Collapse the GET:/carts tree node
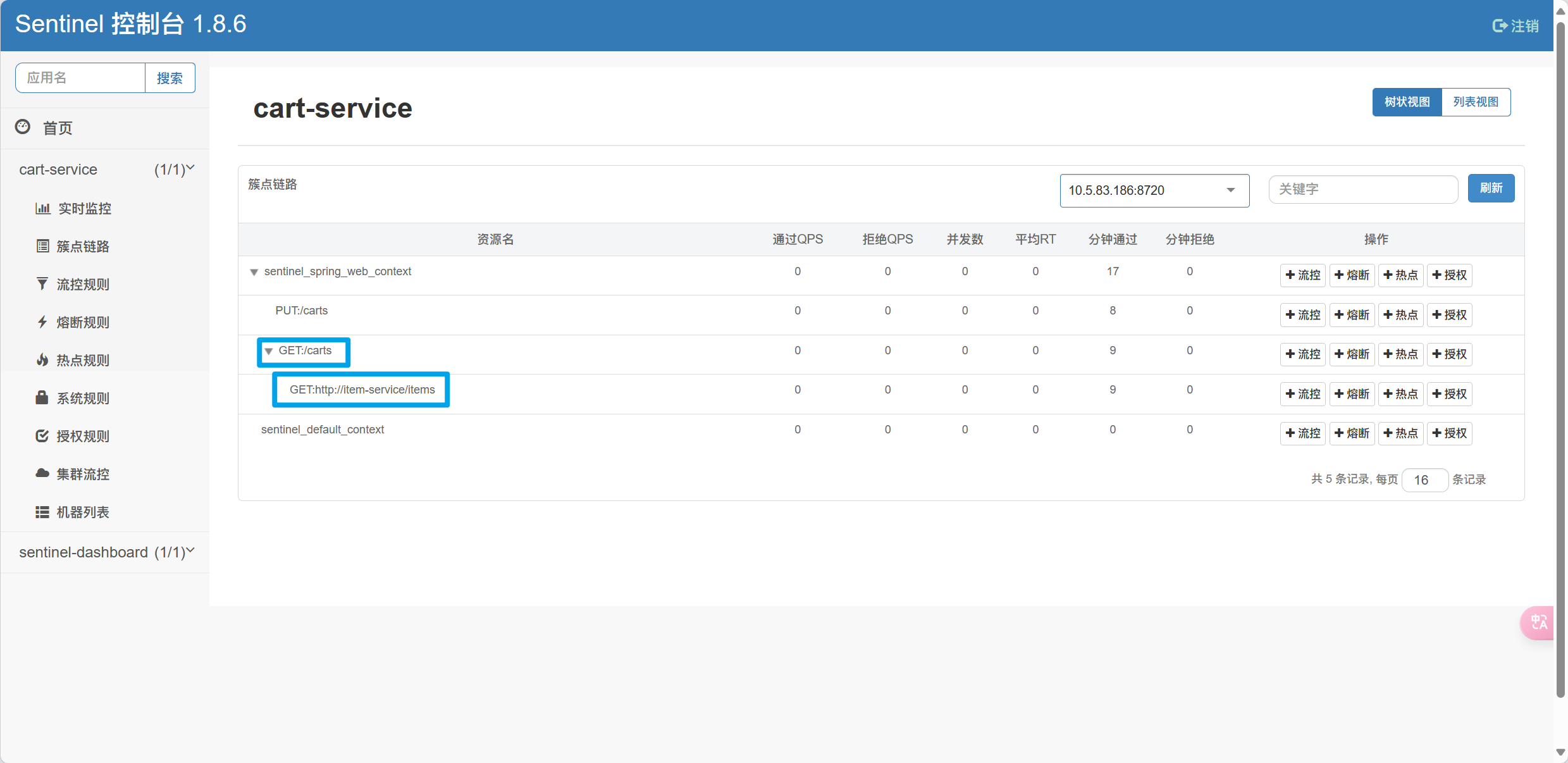The height and width of the screenshot is (763, 1568). 269,351
